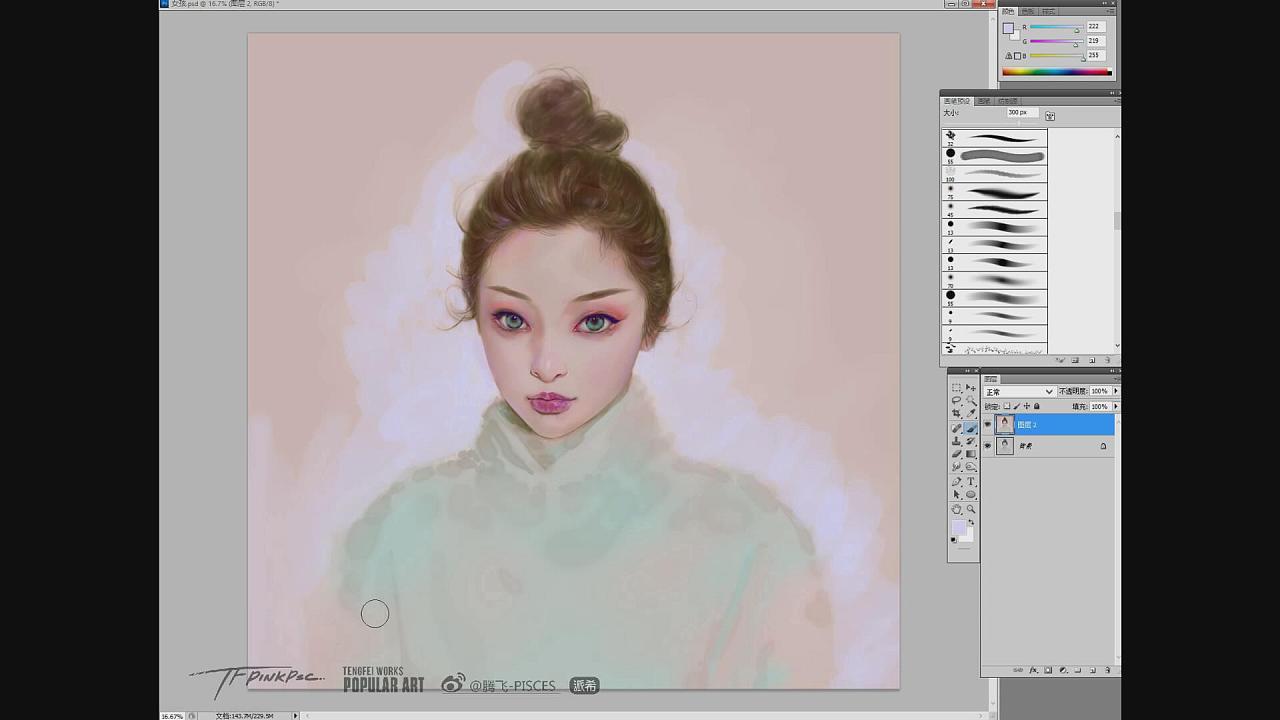
Task: Open the fx layer style menu
Action: tap(1034, 670)
